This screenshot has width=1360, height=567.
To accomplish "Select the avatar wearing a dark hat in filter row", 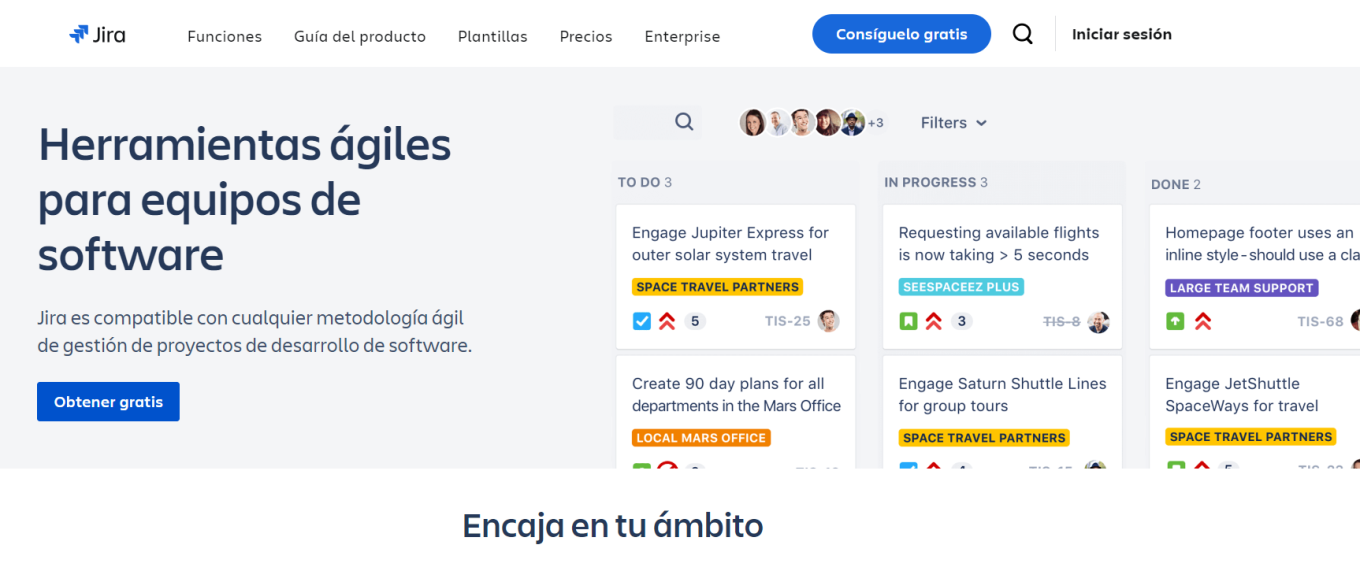I will tap(852, 123).
